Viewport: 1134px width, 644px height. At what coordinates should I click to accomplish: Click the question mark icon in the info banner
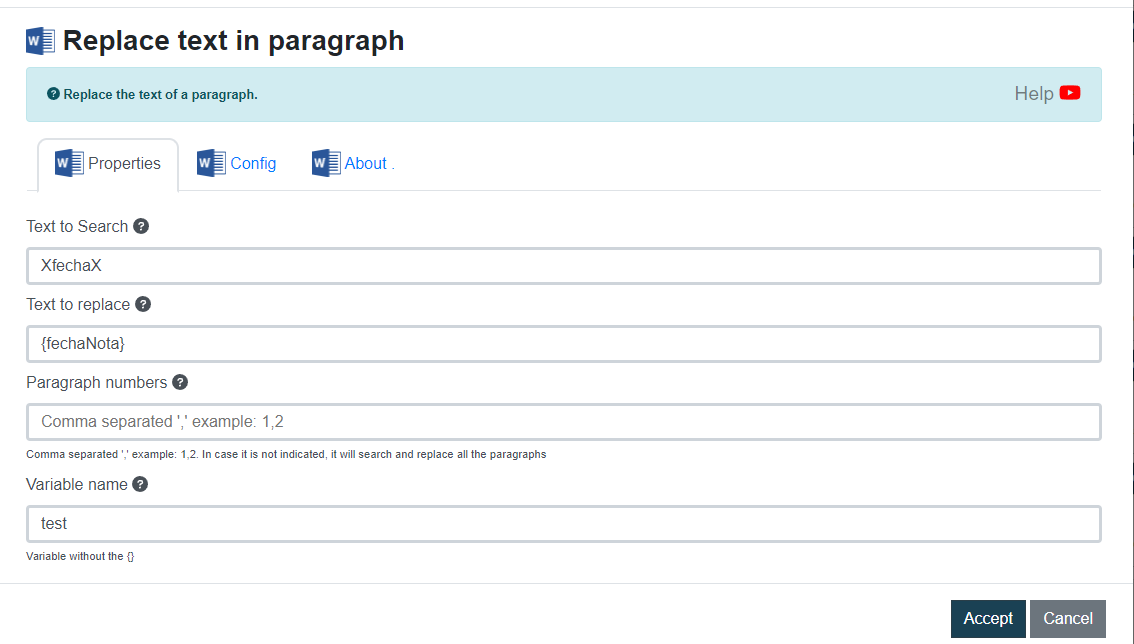coord(53,94)
